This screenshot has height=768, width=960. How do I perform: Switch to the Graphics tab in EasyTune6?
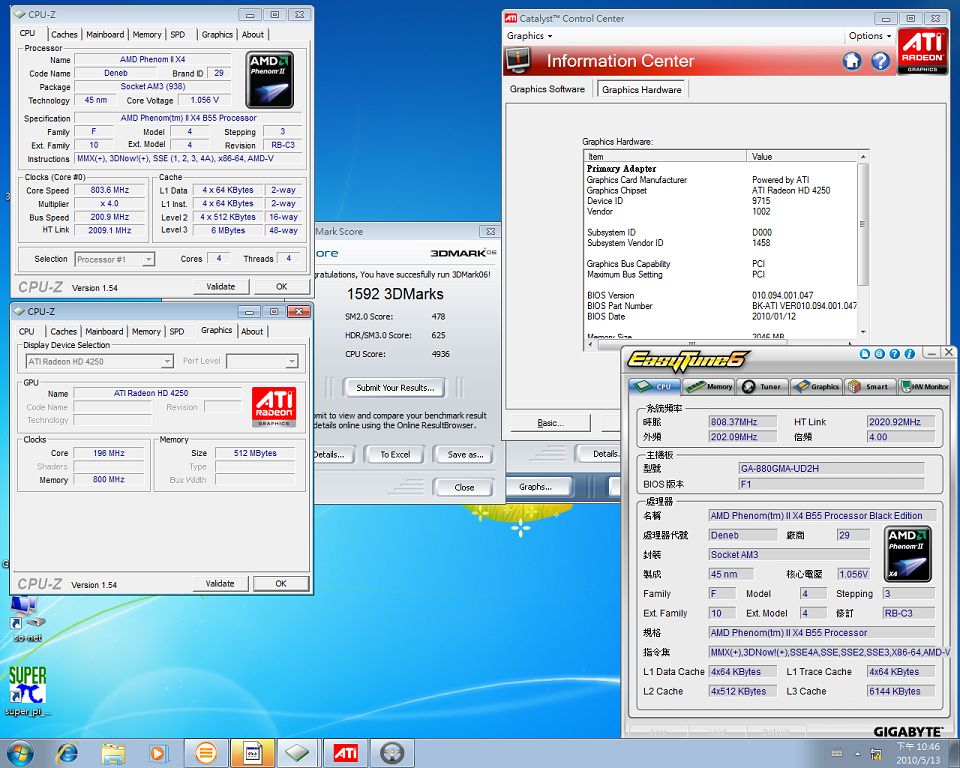tap(817, 386)
